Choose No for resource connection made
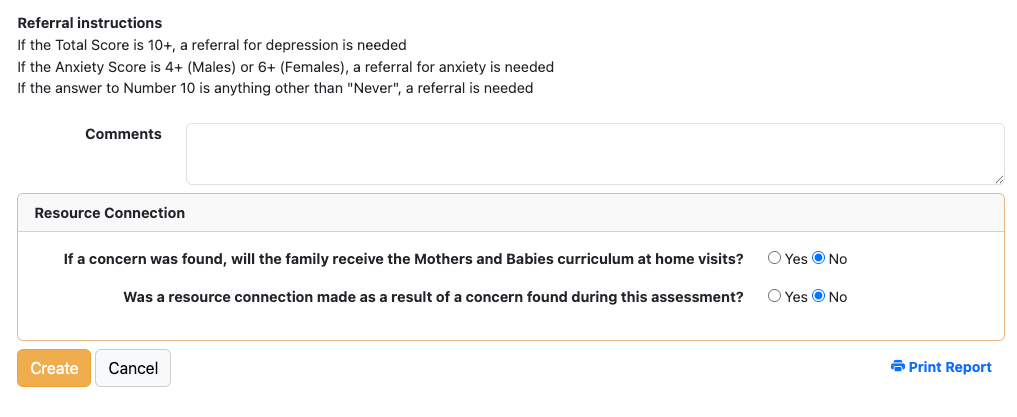Screen dimensions: 1017x417 pos(819,296)
